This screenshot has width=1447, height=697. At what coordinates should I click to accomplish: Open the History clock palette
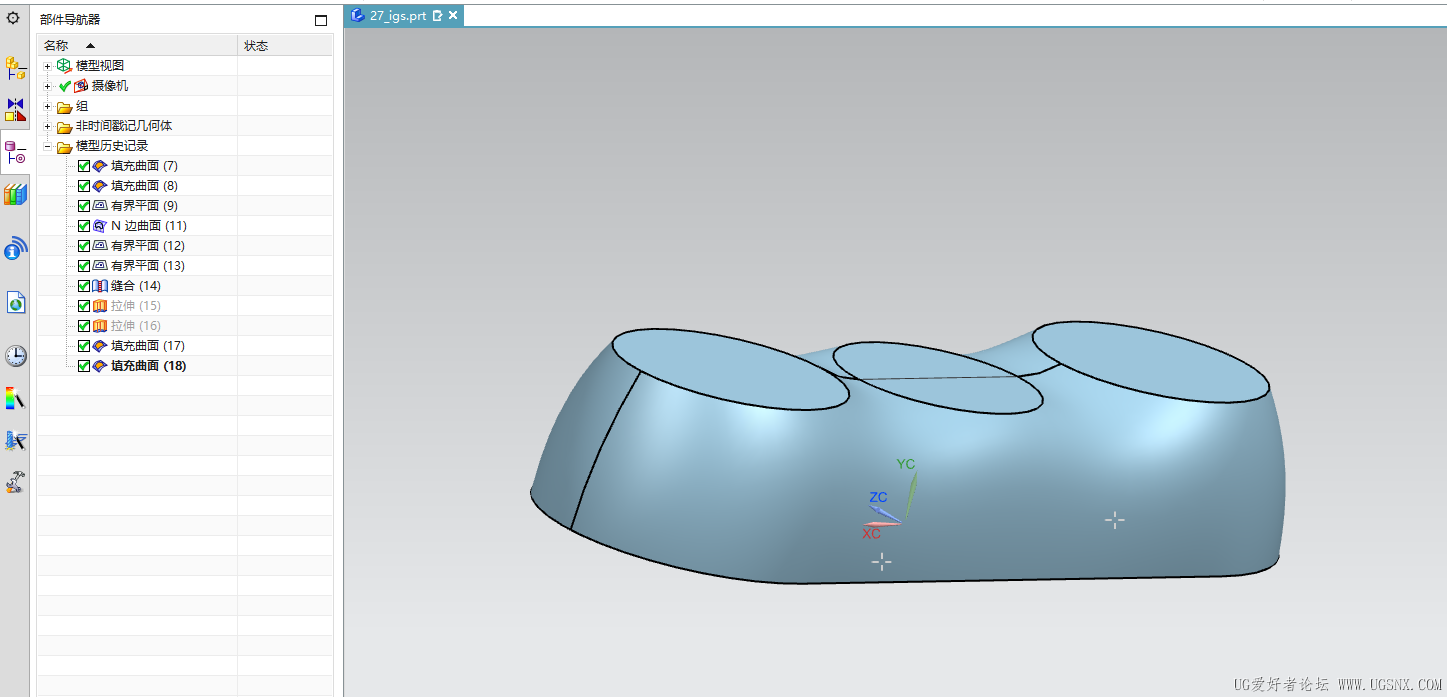(x=15, y=356)
